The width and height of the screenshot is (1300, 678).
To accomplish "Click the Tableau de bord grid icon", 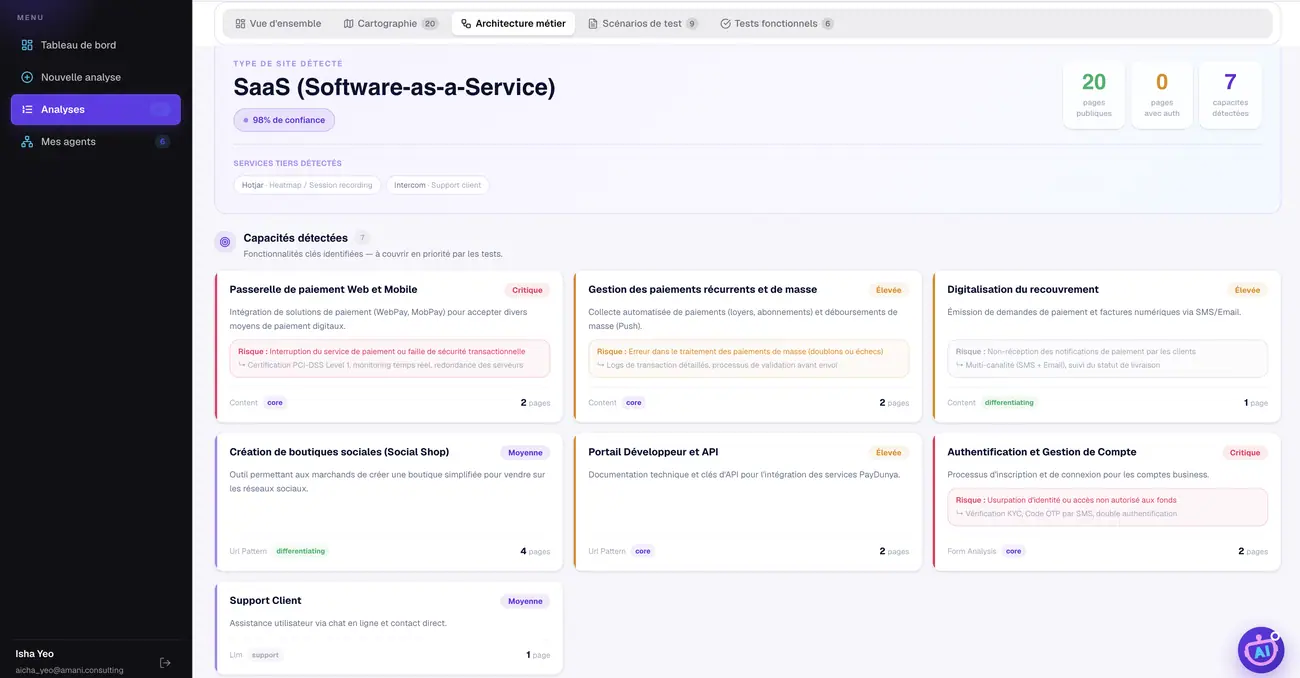I will tap(27, 45).
